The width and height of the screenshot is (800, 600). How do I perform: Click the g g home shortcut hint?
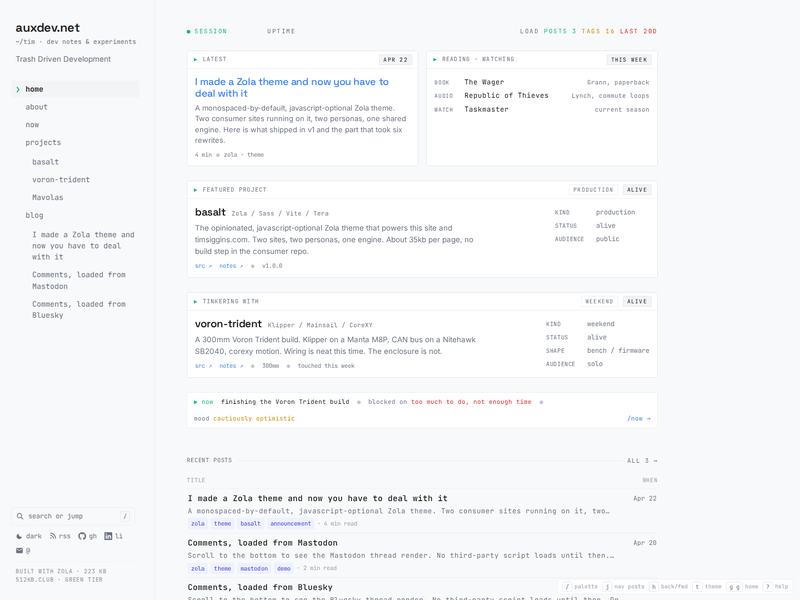click(743, 587)
